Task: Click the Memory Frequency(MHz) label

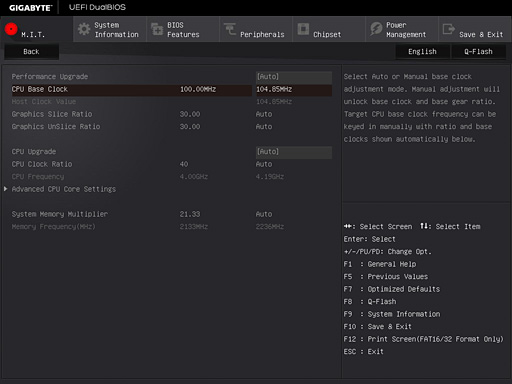Action: [54, 227]
